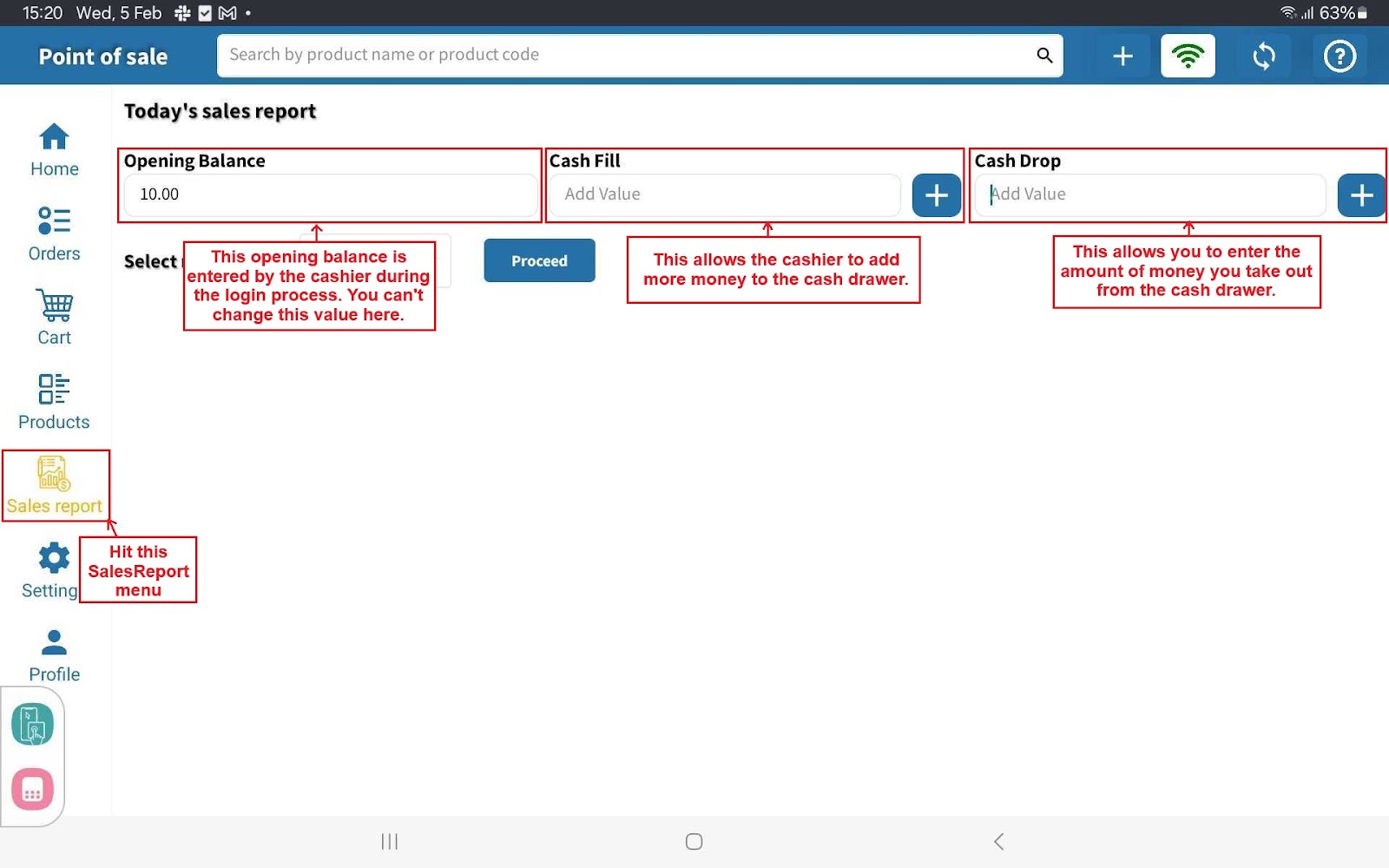Add the Cash Fill amount with plus
Image resolution: width=1389 pixels, height=868 pixels.
click(x=936, y=195)
